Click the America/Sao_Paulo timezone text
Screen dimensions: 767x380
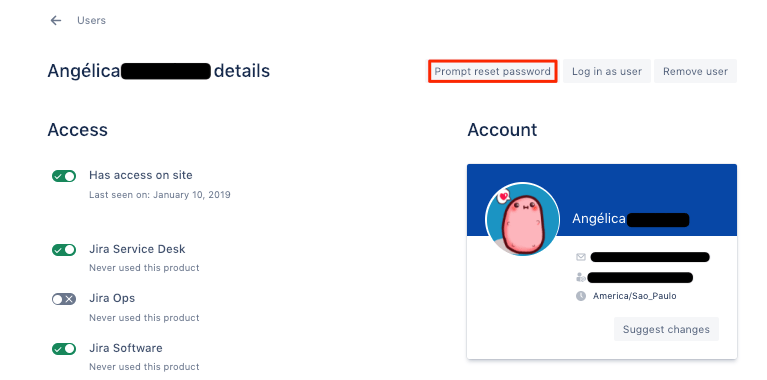tap(634, 296)
